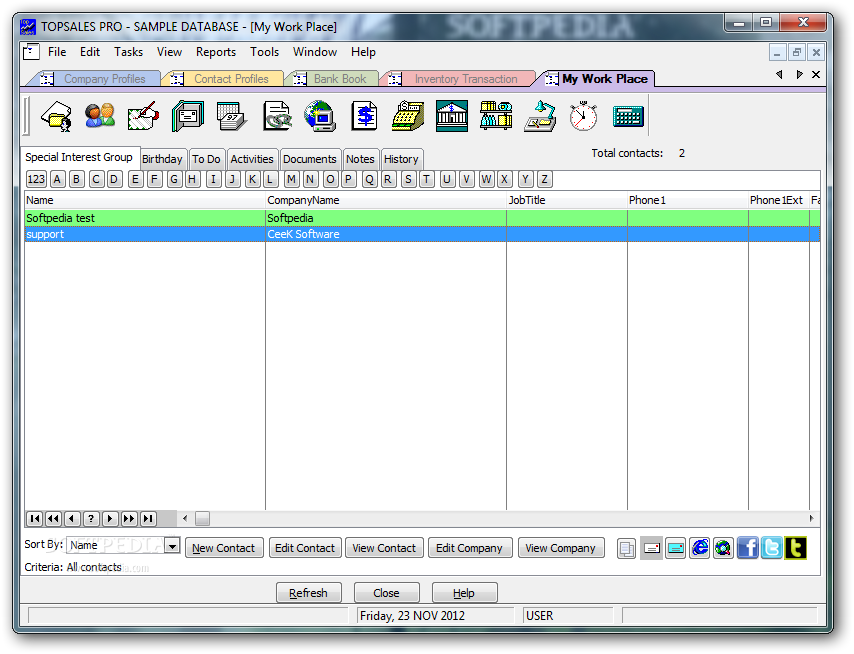Click the cyan envelope mail icon
Viewport: 854px width, 654px height.
coord(675,548)
